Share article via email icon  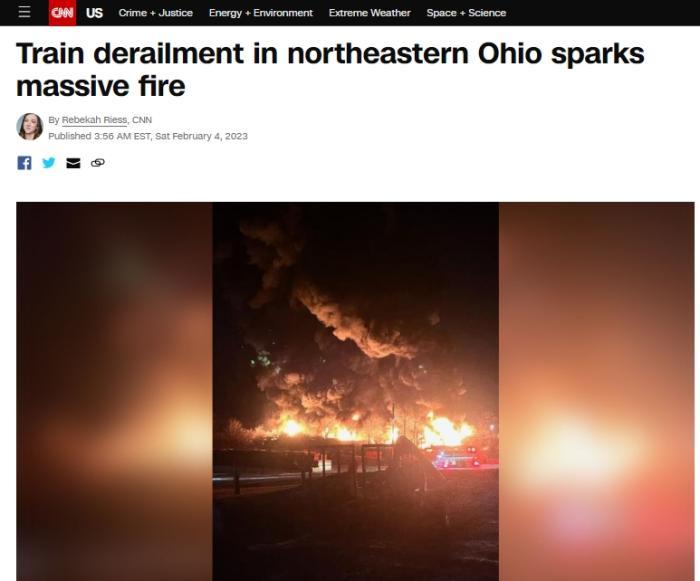pos(73,163)
